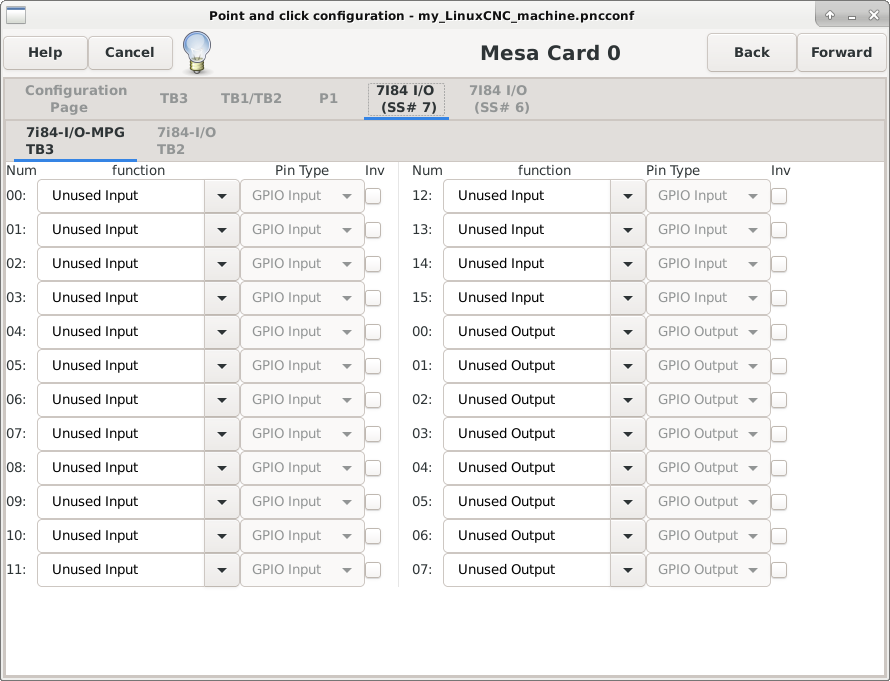Open the disabled Pin Type combo for output 03

[708, 434]
